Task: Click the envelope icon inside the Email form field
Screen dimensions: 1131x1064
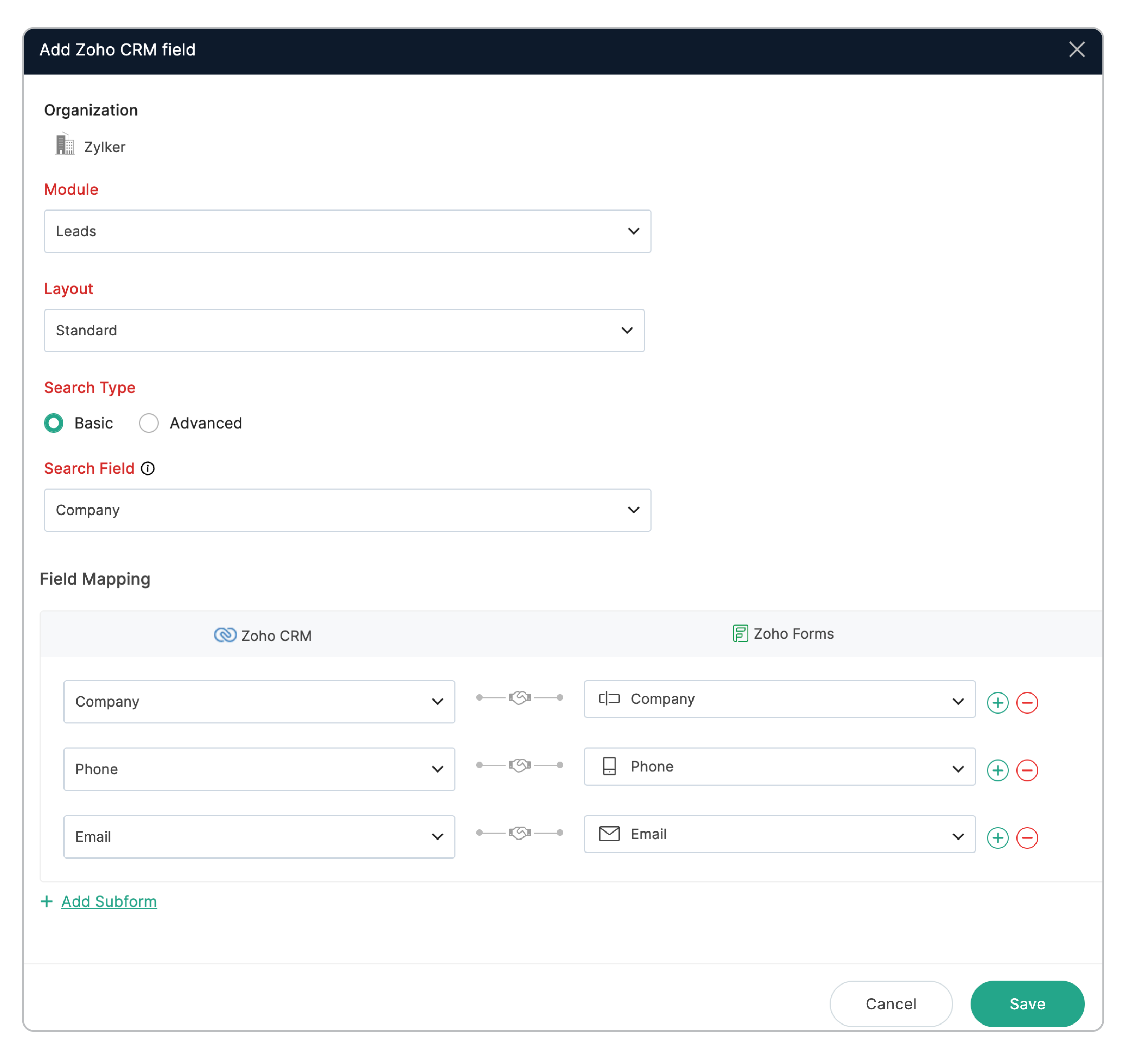Action: (609, 834)
